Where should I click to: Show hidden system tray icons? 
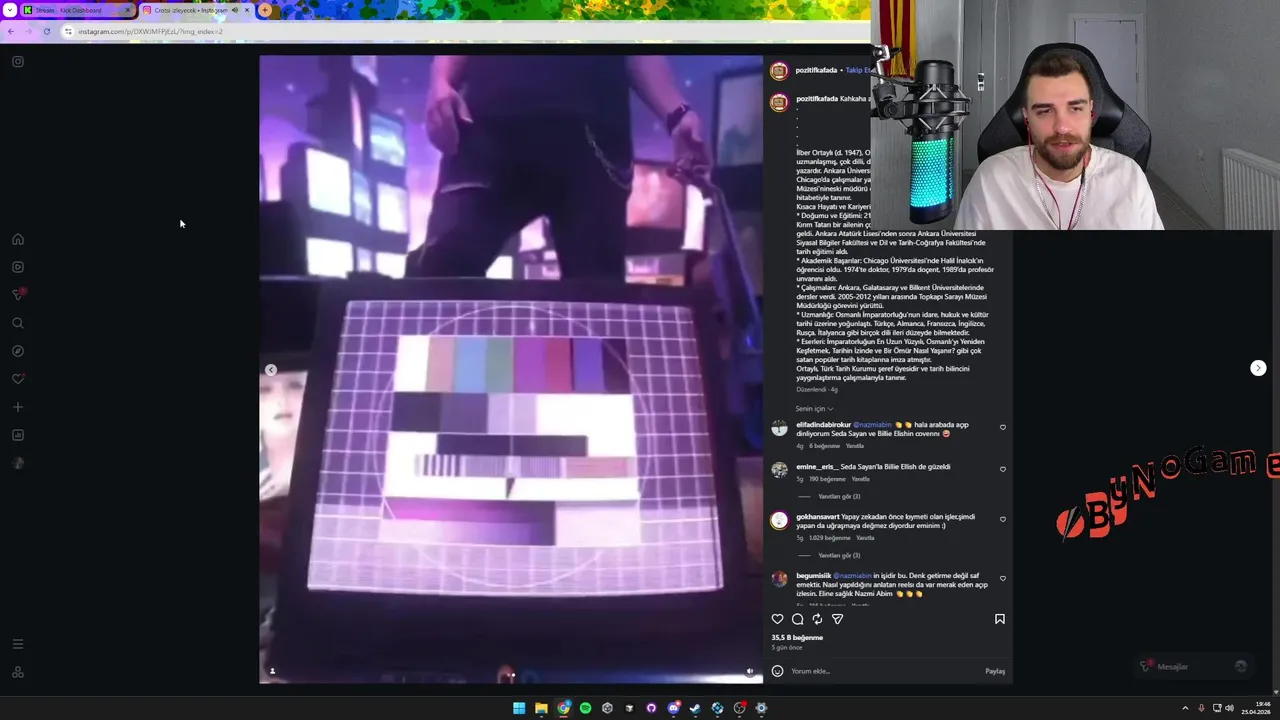pos(1185,708)
